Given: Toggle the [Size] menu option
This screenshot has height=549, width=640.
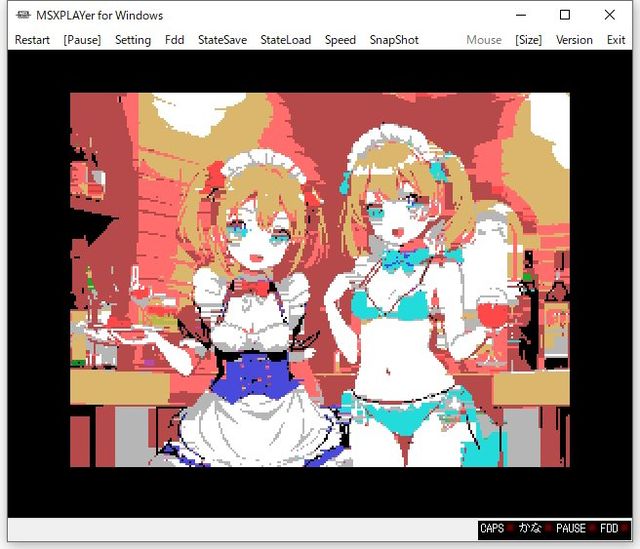Looking at the screenshot, I should click(529, 40).
